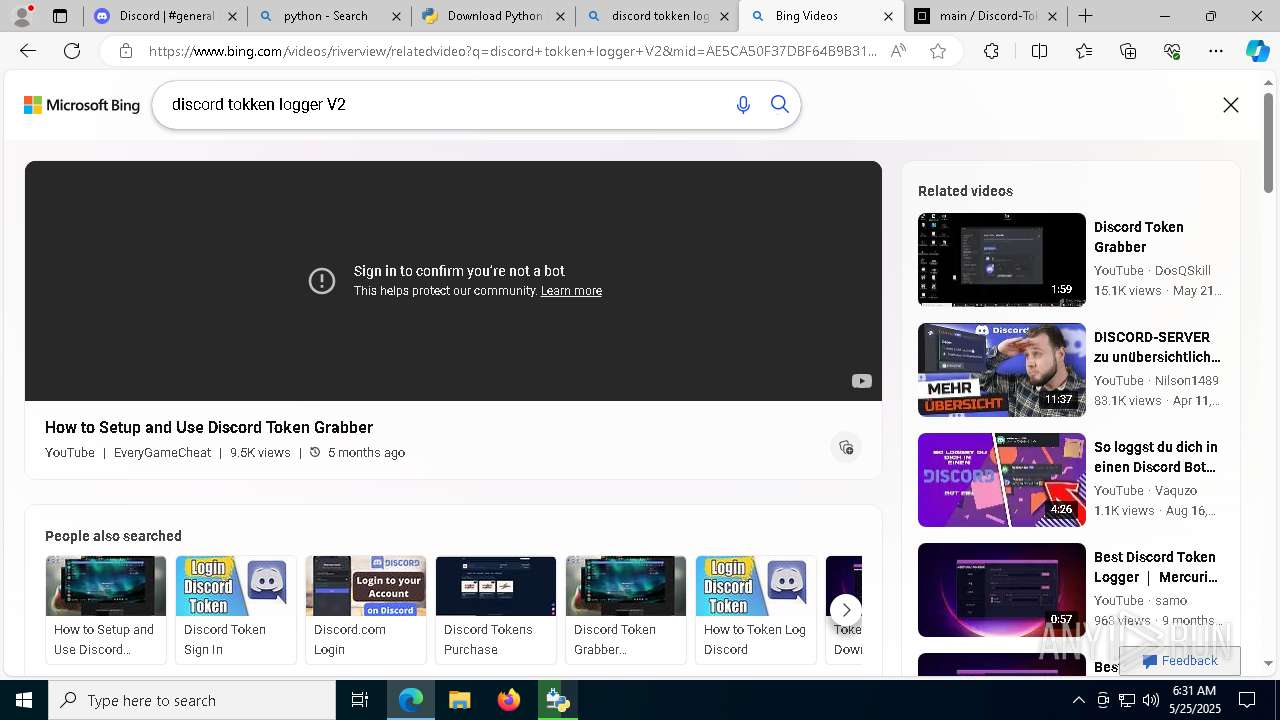Open the Extensions puzzle icon
The height and width of the screenshot is (720, 1280).
click(991, 51)
